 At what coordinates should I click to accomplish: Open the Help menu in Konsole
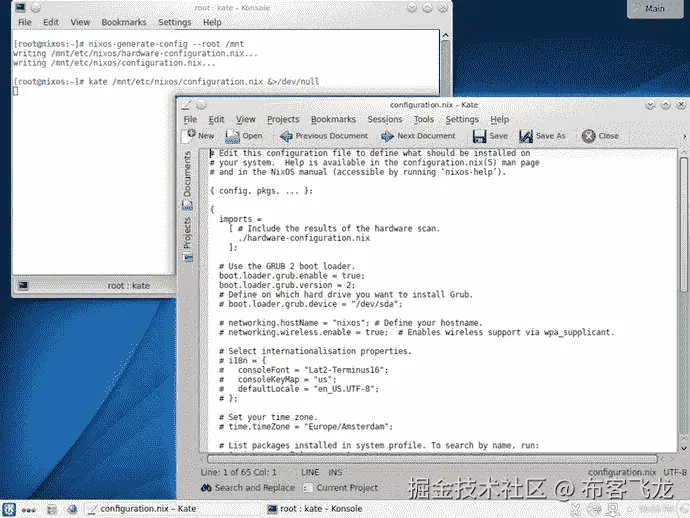(x=212, y=22)
